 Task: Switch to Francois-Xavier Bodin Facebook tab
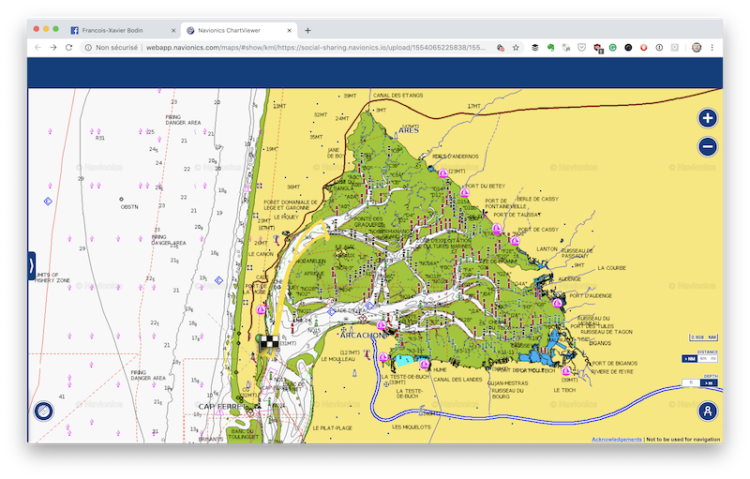122,30
